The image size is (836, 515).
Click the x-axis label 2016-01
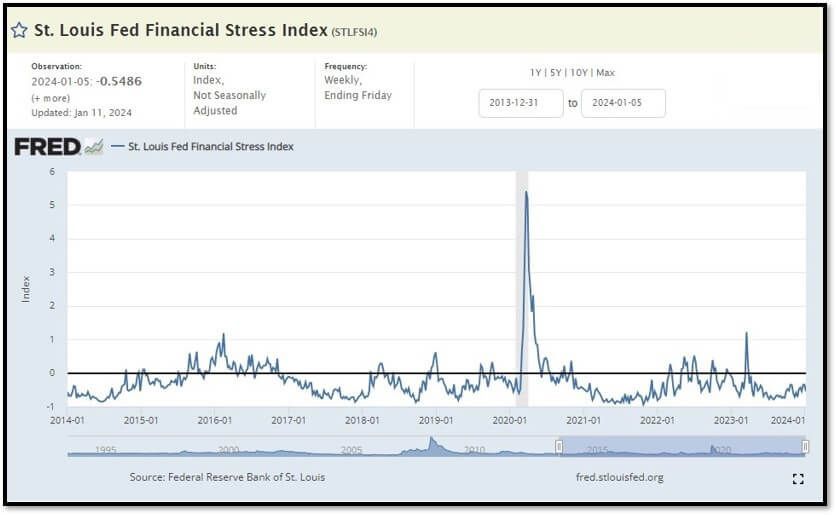click(x=214, y=420)
